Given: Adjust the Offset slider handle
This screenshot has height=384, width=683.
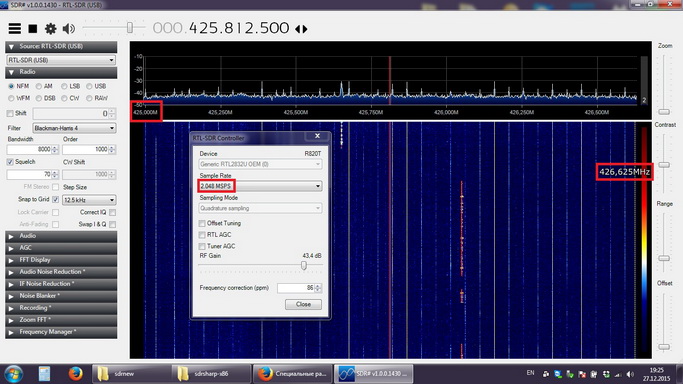Looking at the screenshot, I should tap(664, 347).
